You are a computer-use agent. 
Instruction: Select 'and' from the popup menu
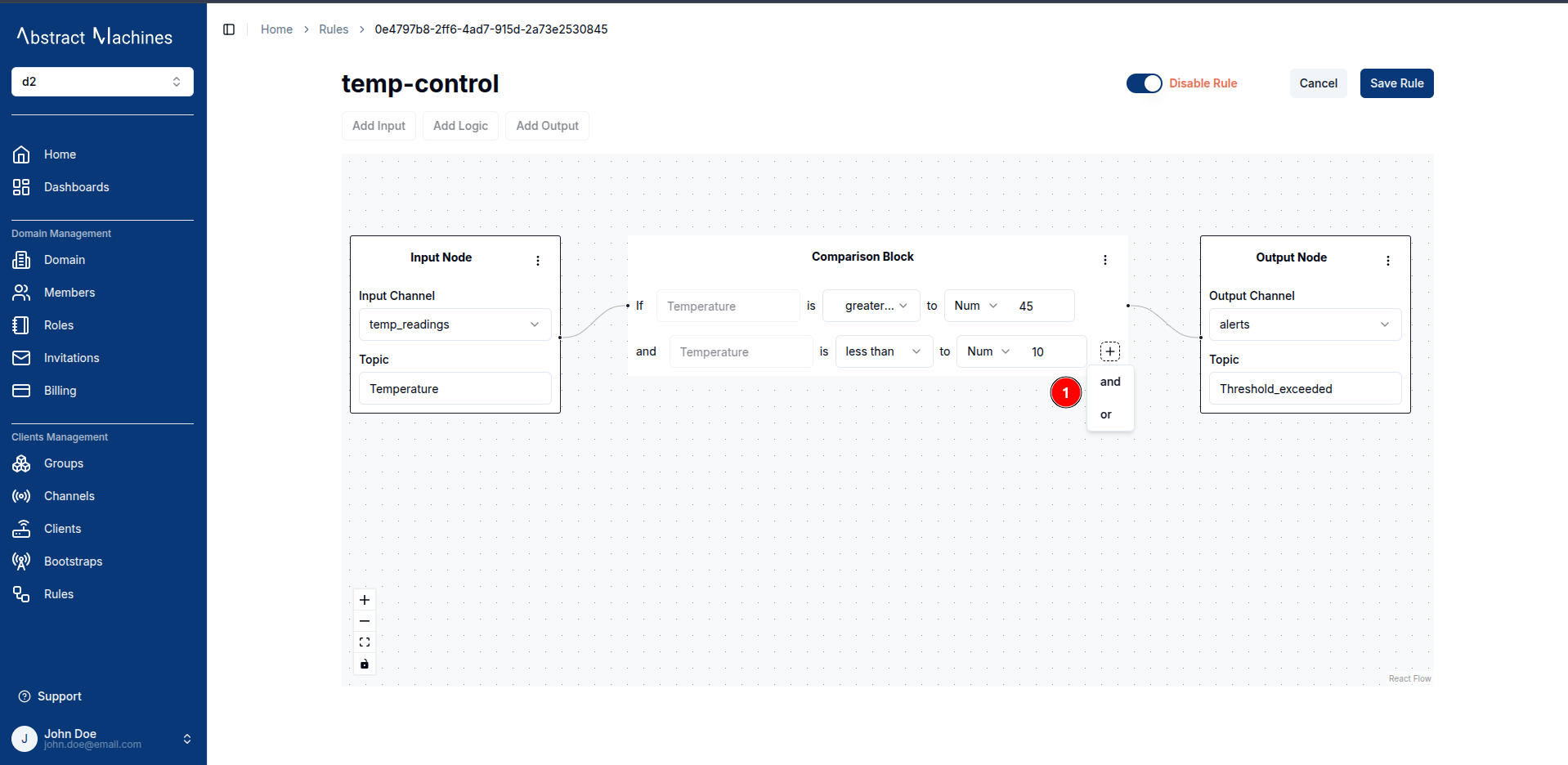[x=1110, y=382]
